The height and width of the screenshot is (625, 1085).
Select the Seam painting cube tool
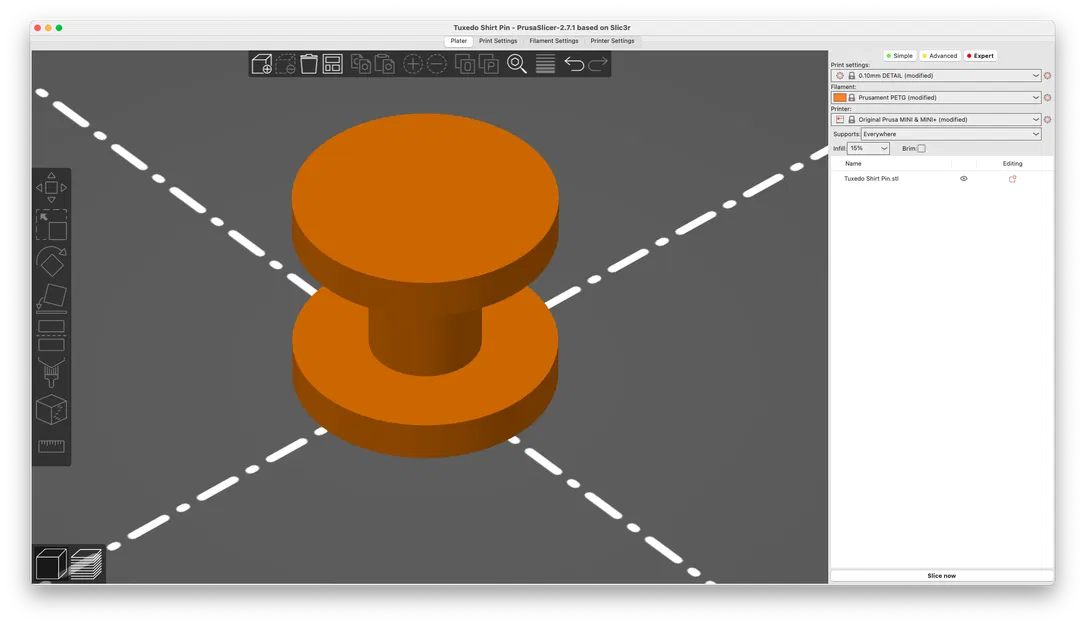(x=51, y=410)
